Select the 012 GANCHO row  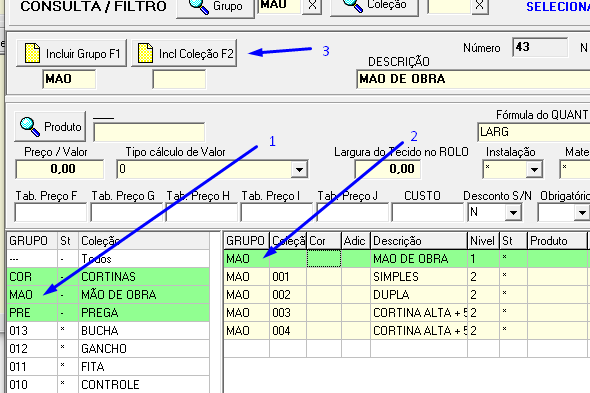[x=108, y=349]
